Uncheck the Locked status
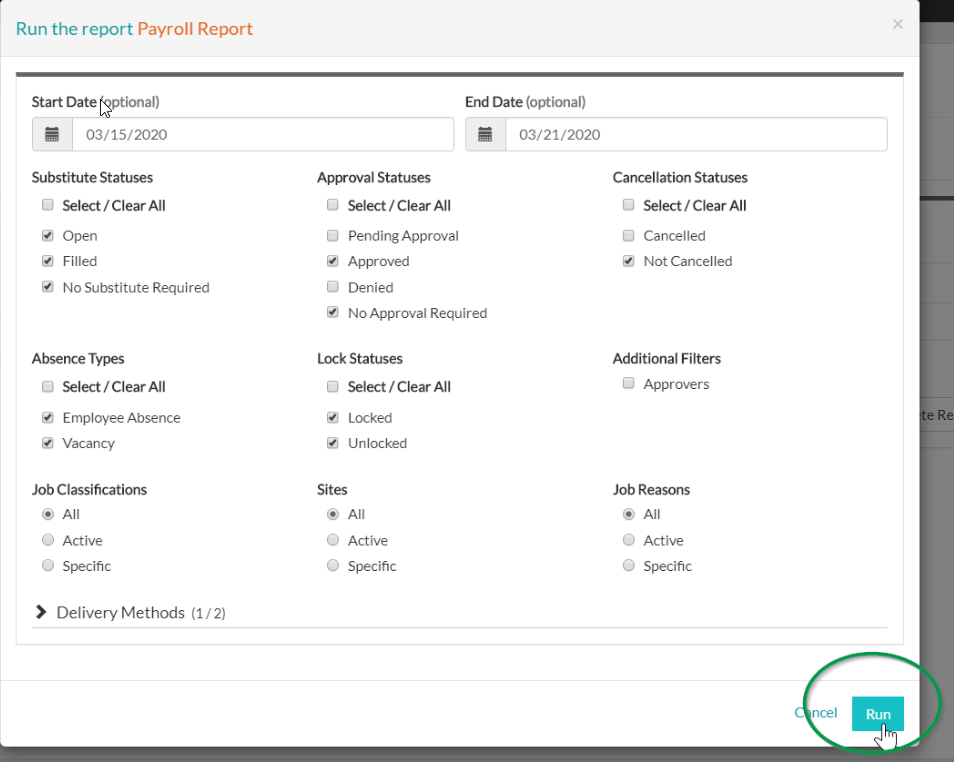954x762 pixels. 332,417
